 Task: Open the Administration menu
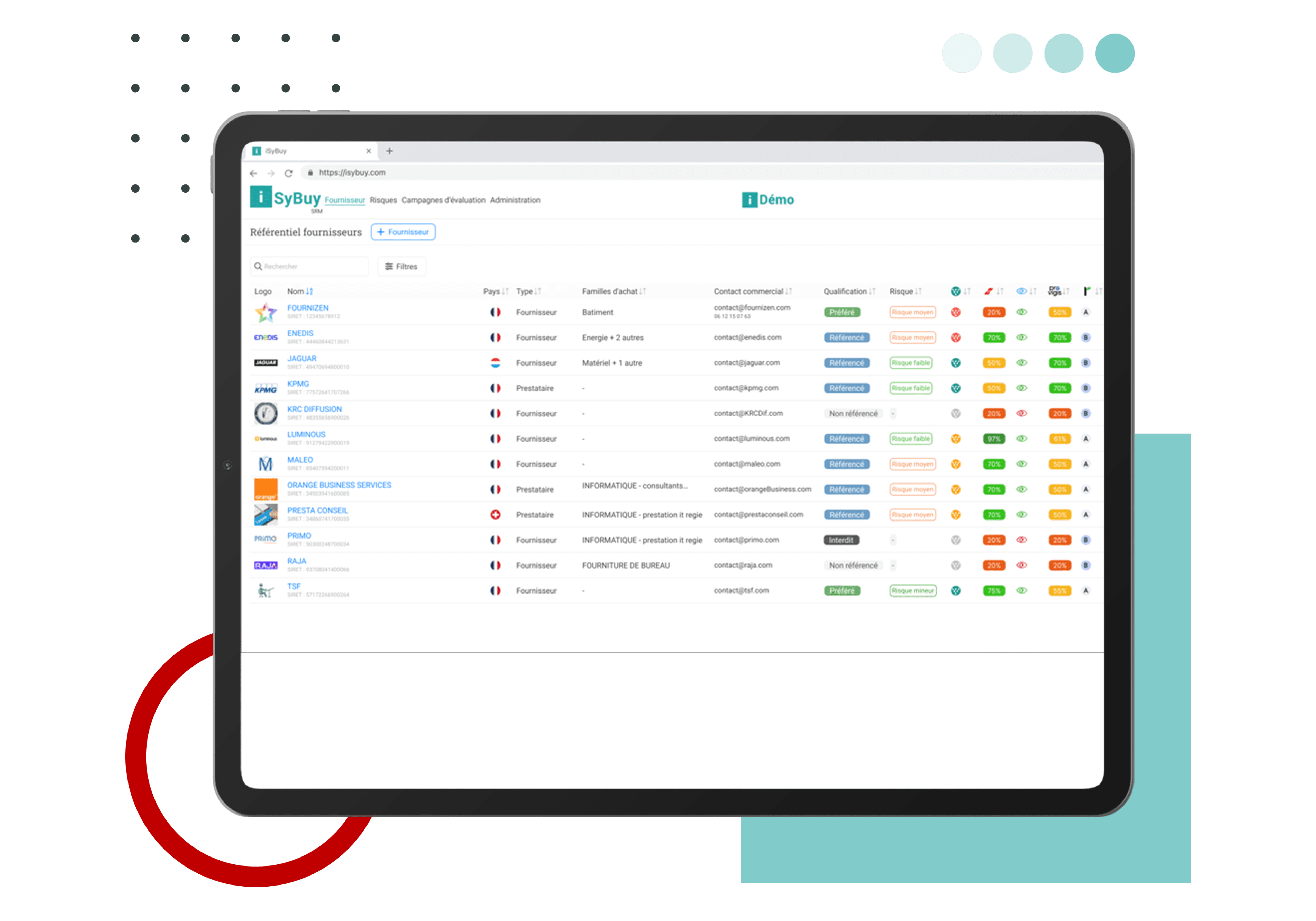click(x=515, y=200)
